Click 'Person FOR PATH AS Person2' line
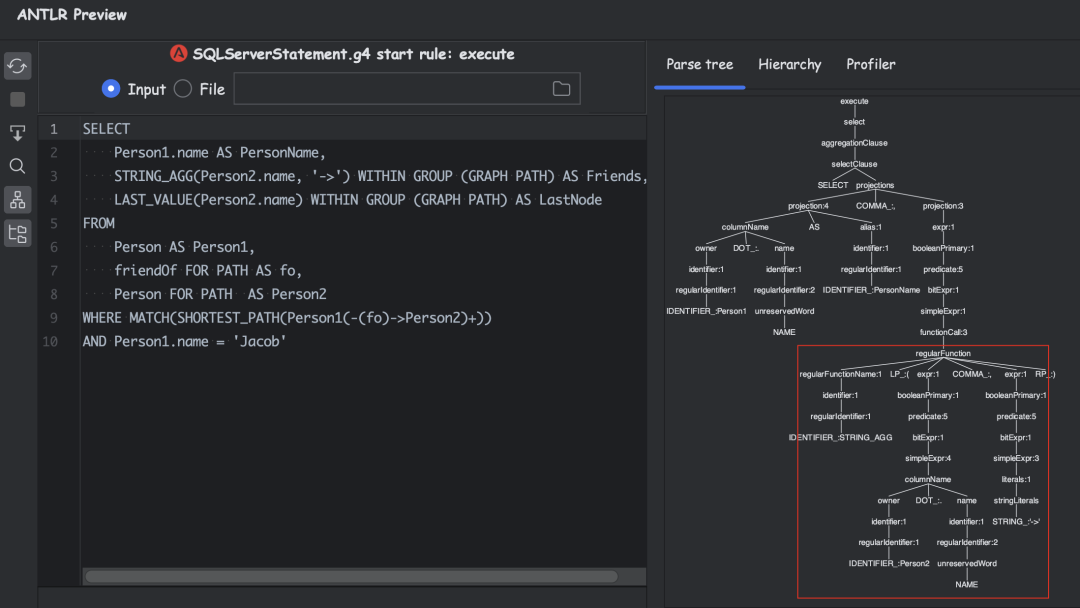The width and height of the screenshot is (1080, 608). (x=220, y=294)
